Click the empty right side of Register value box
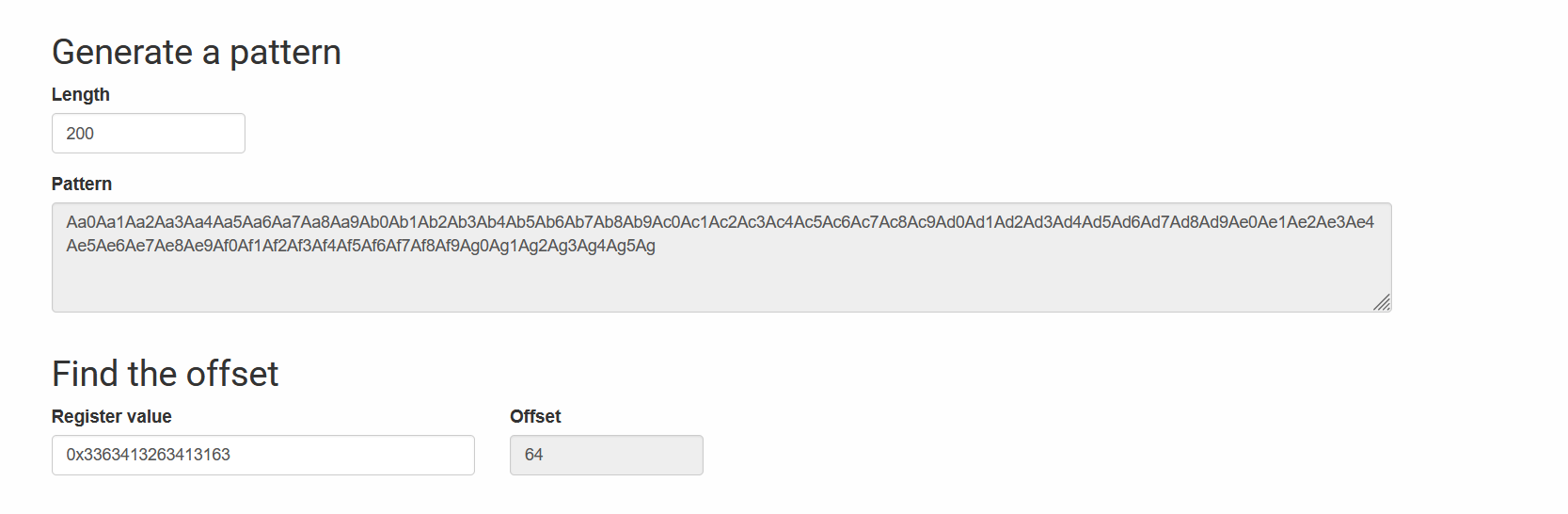The image size is (1568, 514). click(x=376, y=455)
